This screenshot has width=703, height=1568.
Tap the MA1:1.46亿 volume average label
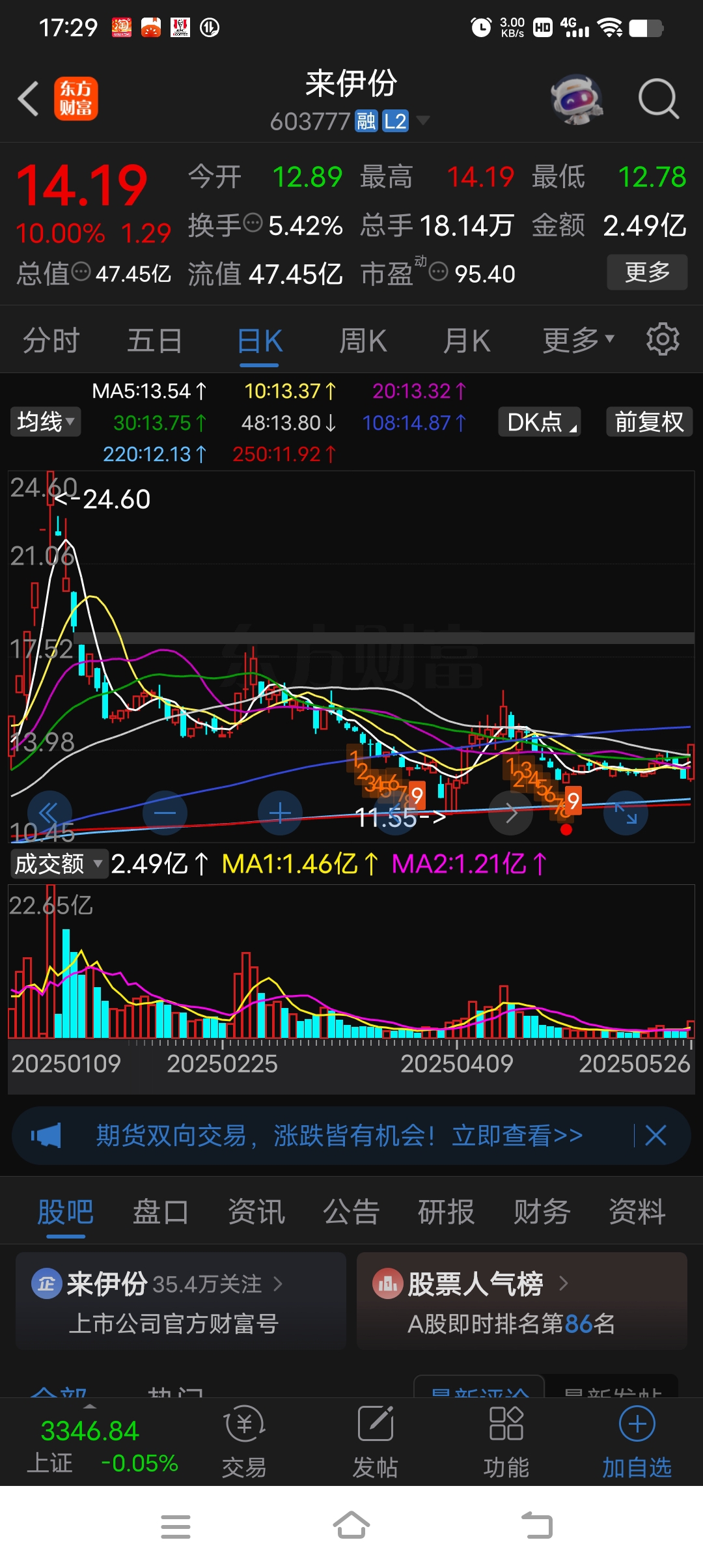300,864
